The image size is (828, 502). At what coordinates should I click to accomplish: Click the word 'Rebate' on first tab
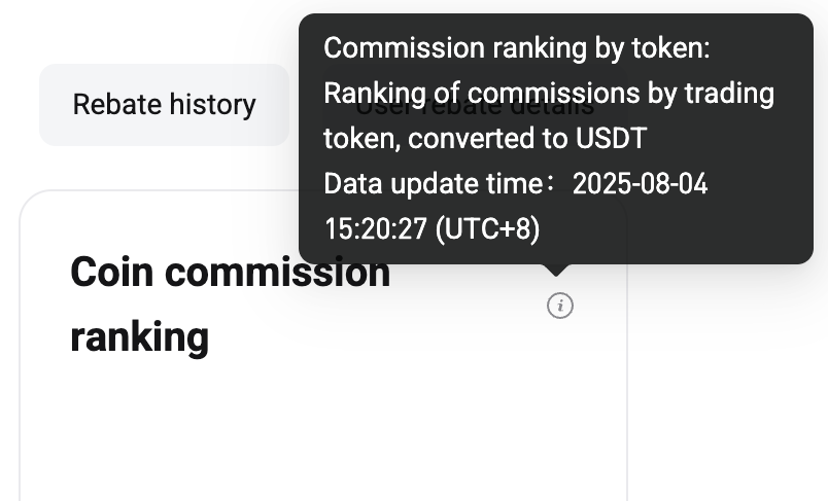(117, 105)
